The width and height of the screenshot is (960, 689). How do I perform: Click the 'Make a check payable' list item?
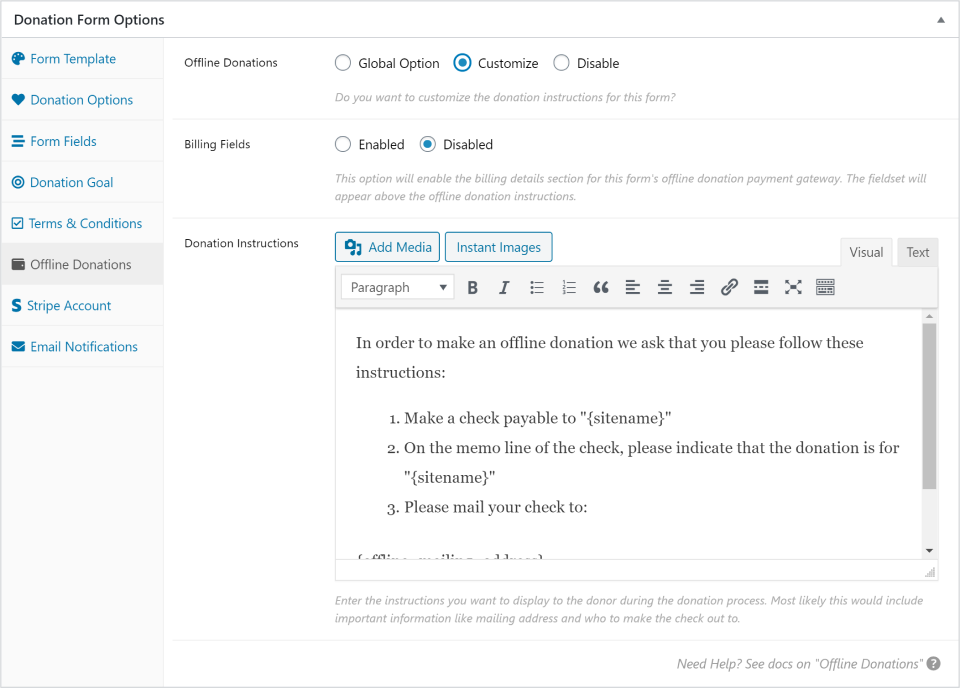pos(537,418)
